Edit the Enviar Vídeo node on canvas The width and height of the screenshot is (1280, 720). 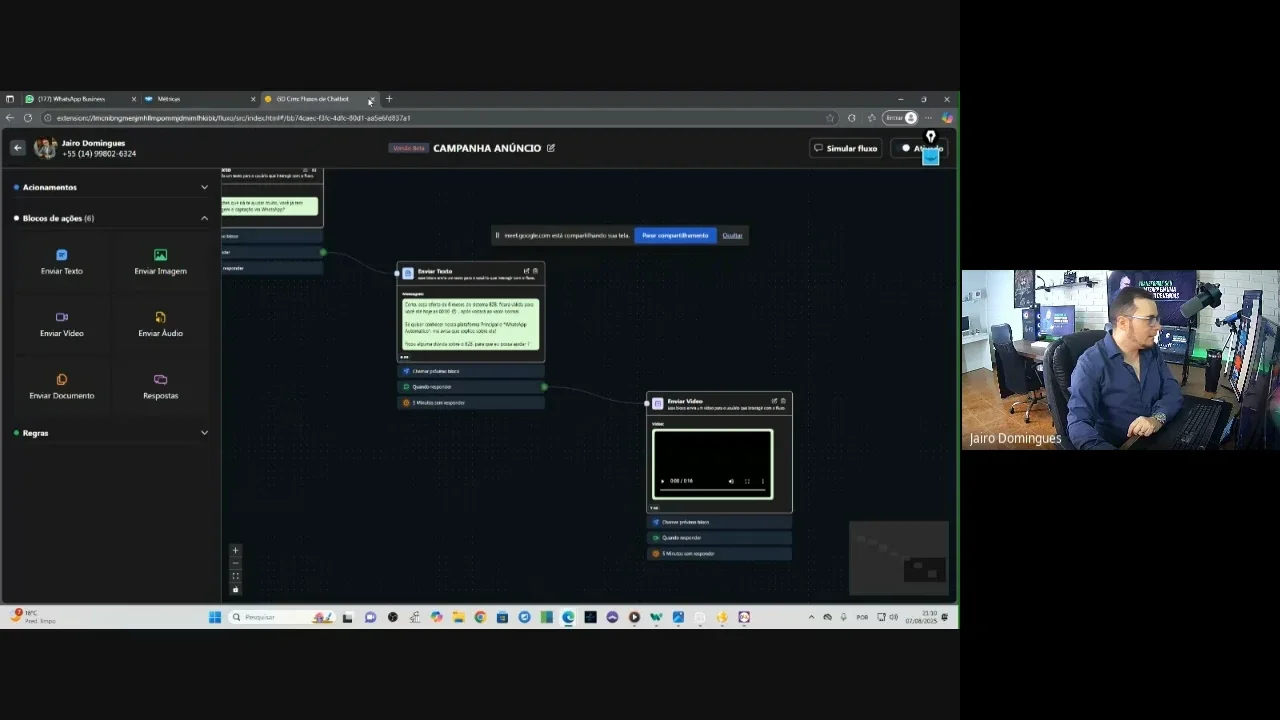tap(774, 401)
